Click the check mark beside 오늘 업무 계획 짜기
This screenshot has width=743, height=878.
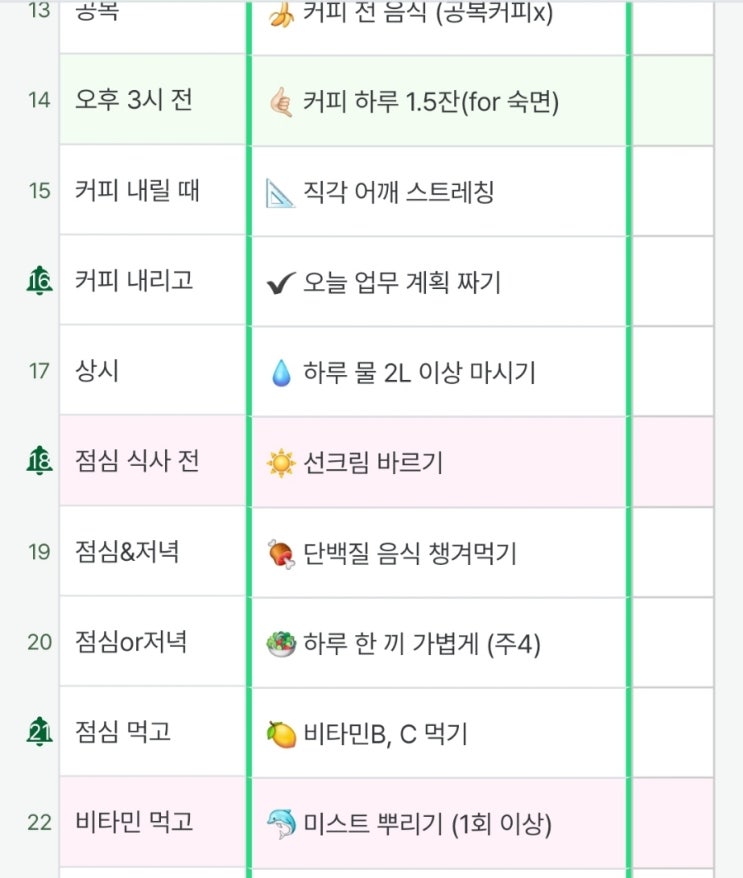280,283
